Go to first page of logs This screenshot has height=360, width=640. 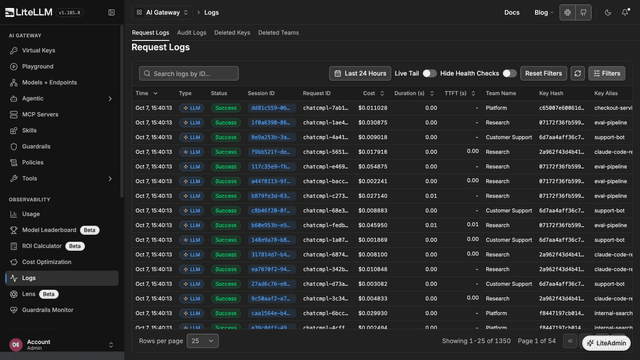tap(570, 341)
